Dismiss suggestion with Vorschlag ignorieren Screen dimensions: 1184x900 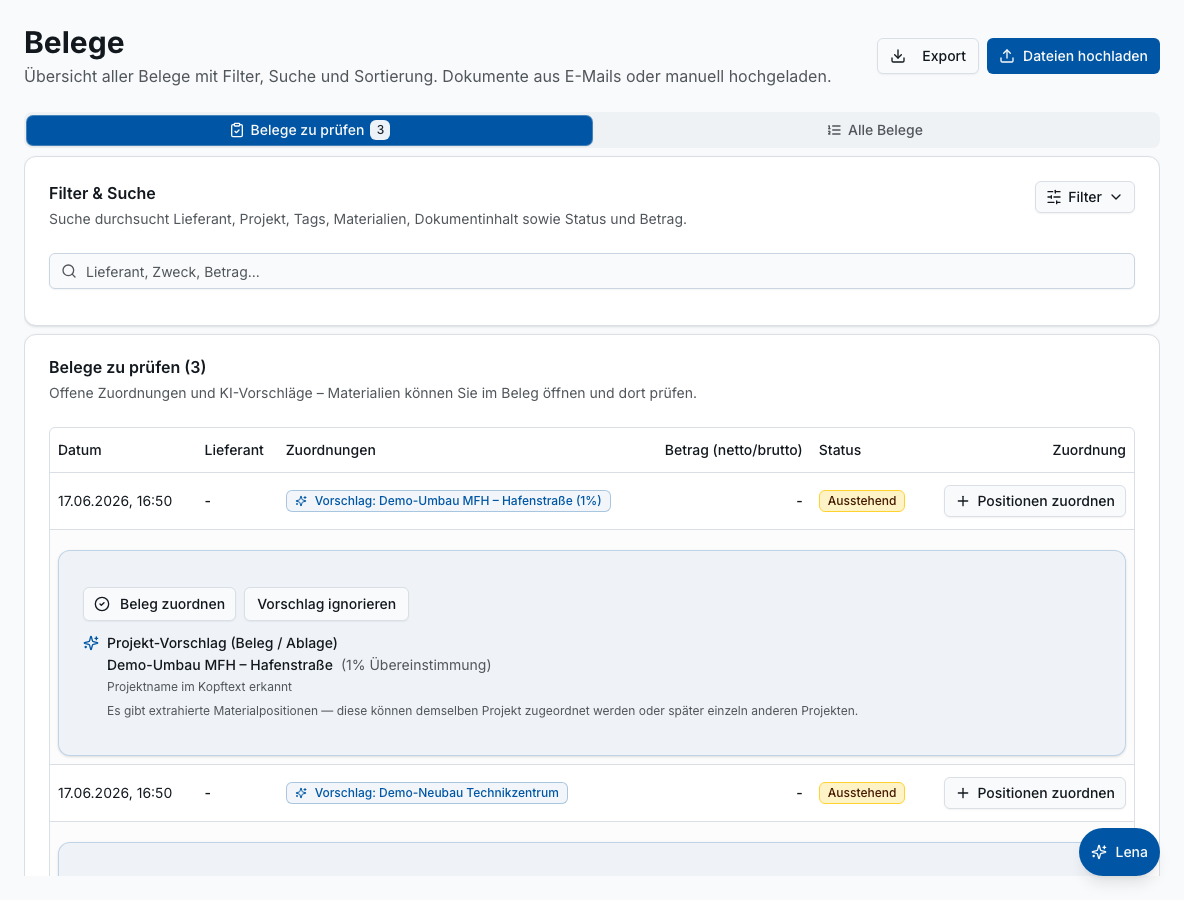[x=326, y=604]
